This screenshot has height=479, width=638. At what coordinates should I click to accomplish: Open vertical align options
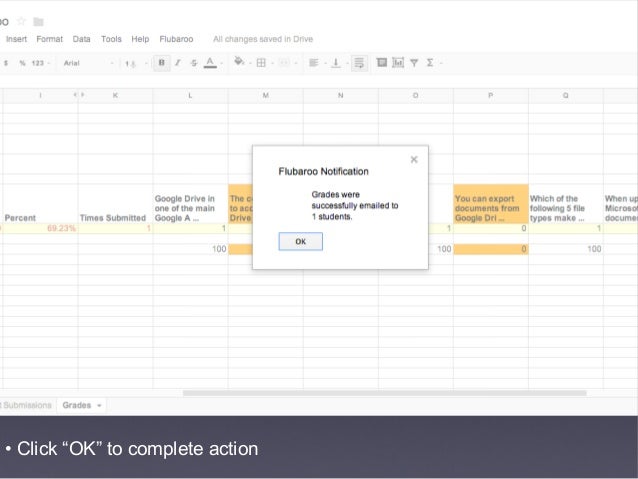pyautogui.click(x=336, y=63)
